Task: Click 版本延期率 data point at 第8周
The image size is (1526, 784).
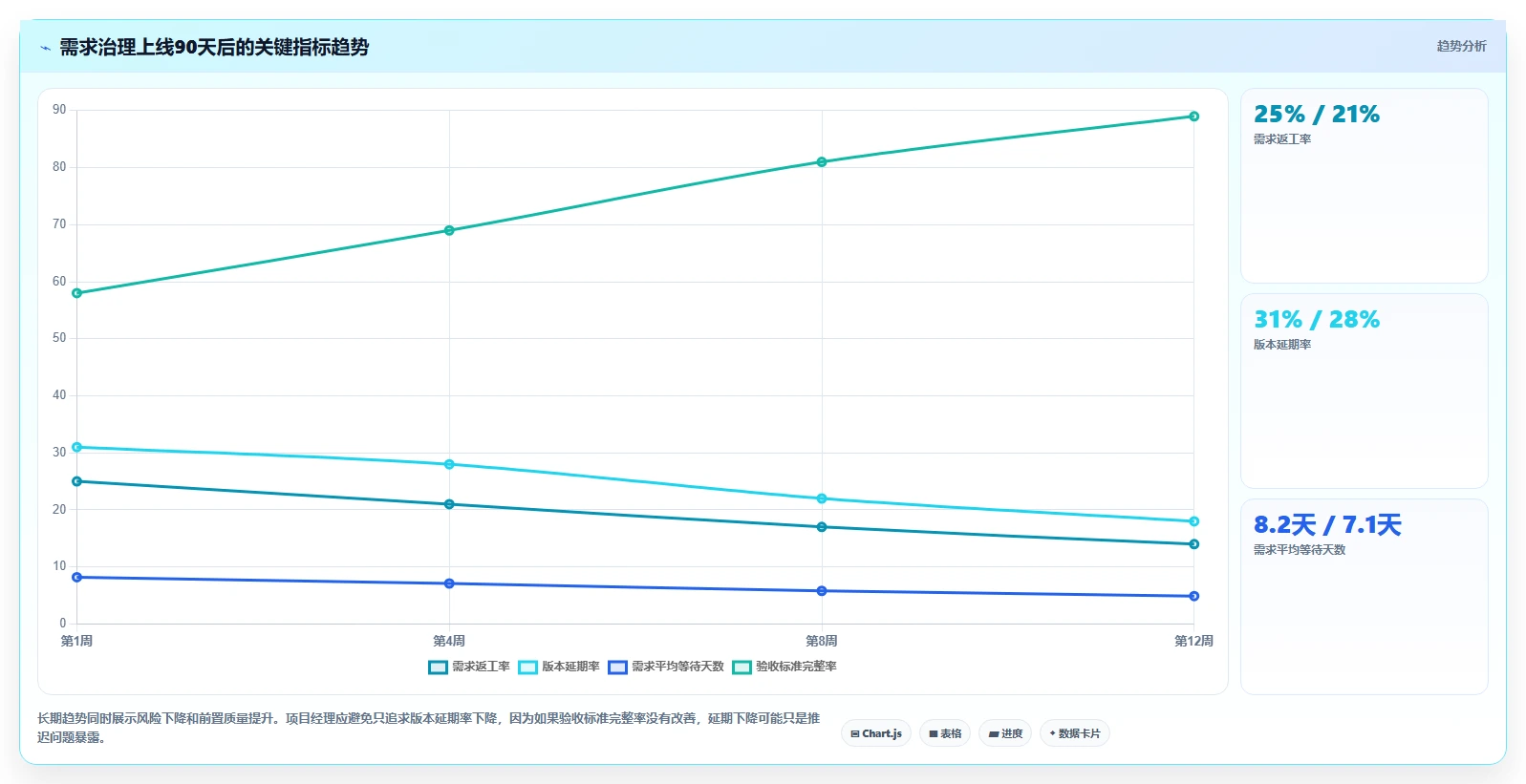Action: pos(822,498)
